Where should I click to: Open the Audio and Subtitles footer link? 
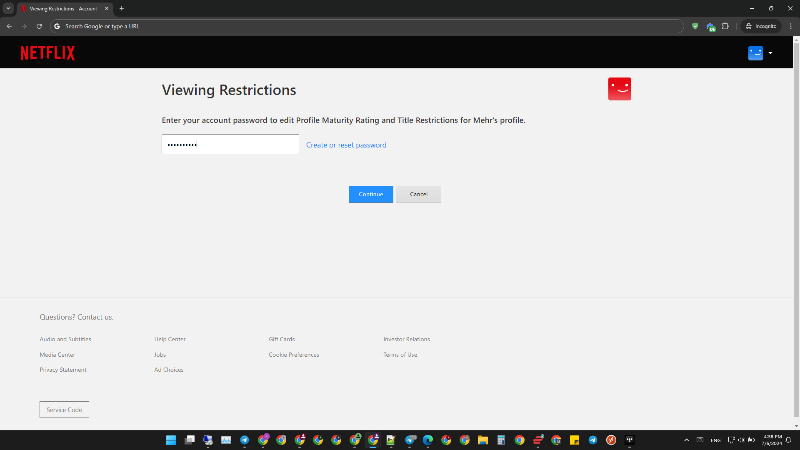[x=65, y=339]
